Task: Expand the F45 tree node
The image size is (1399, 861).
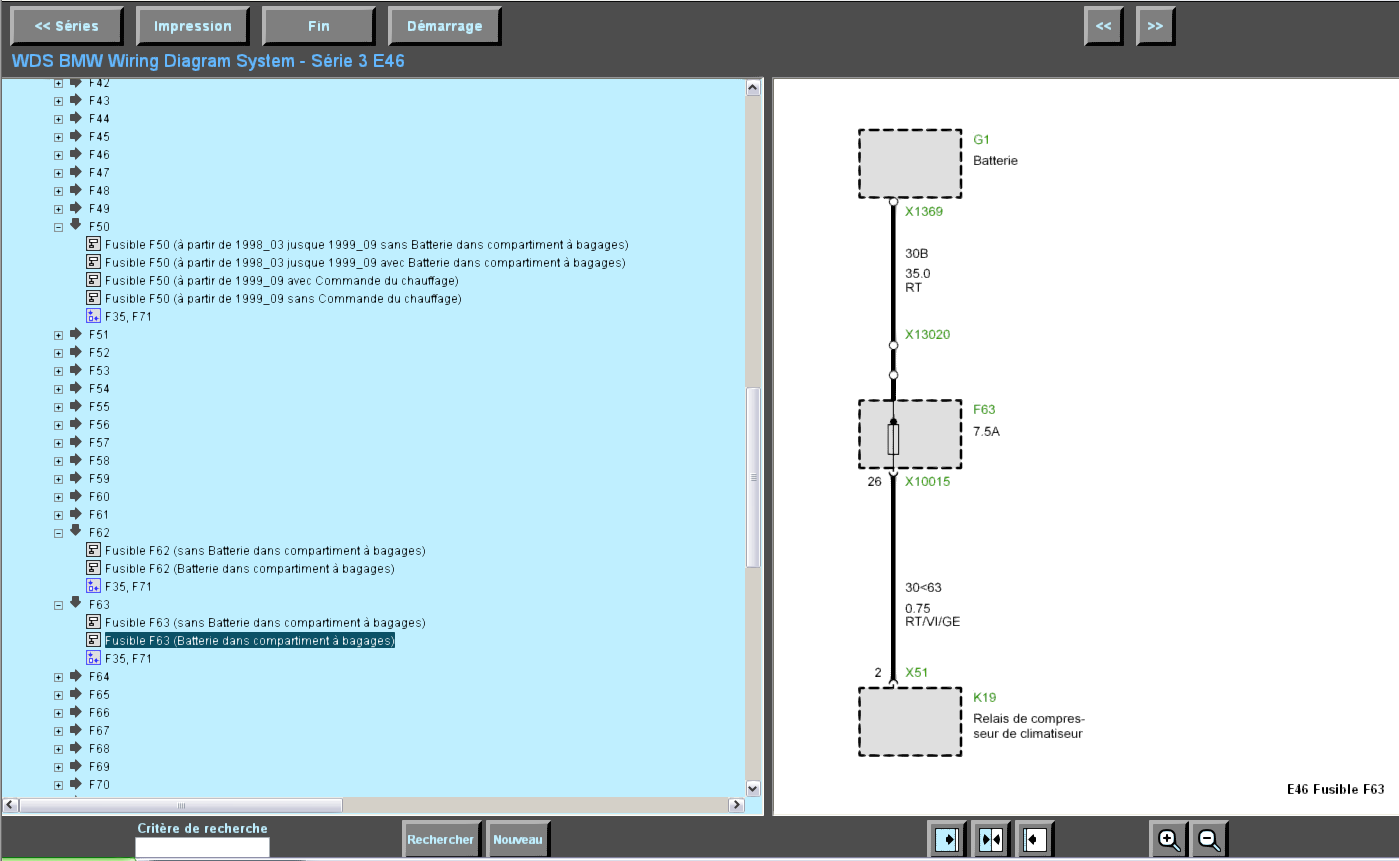Action: 58,137
